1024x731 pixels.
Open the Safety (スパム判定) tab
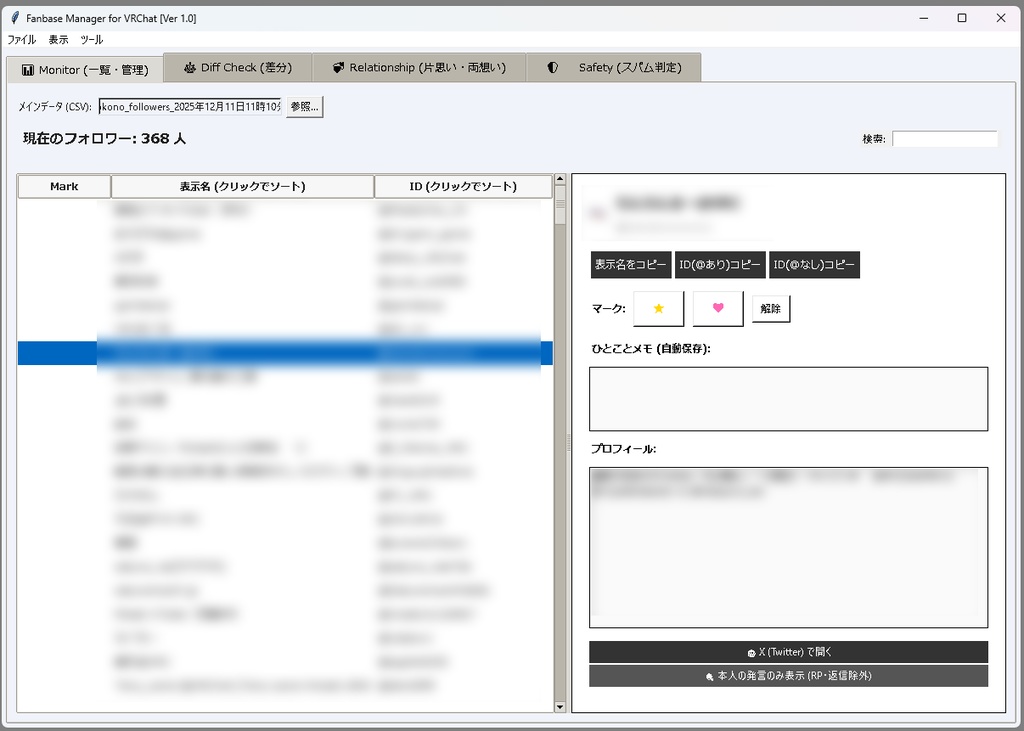tap(613, 67)
